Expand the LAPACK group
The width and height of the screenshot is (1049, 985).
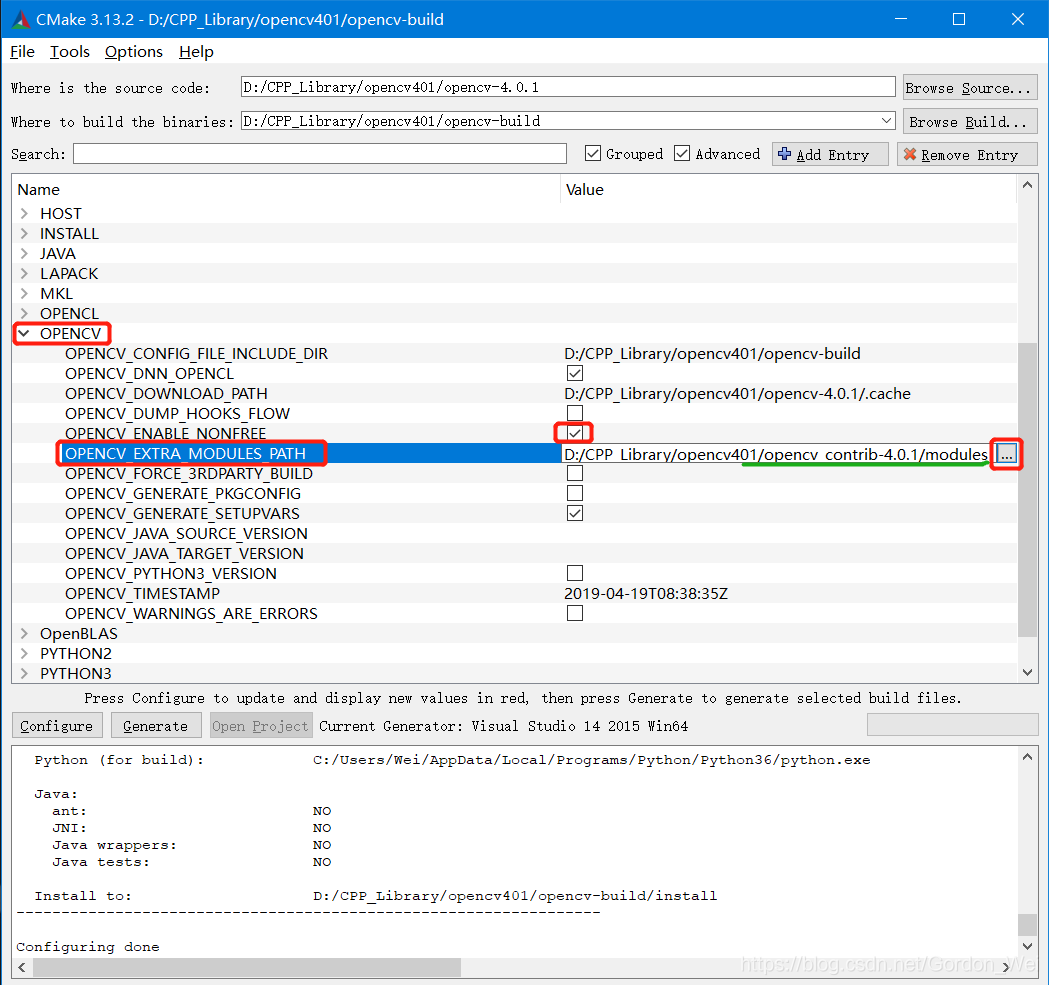23,273
